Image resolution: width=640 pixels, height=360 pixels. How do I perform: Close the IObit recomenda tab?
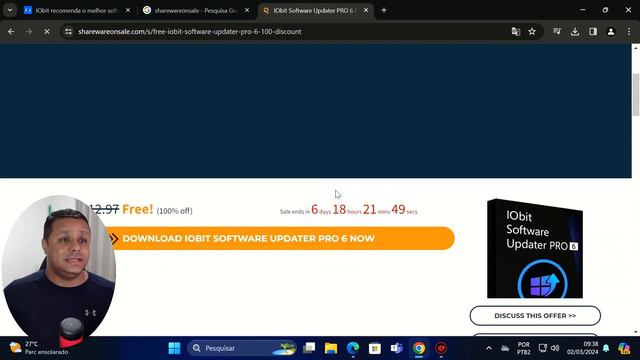click(128, 11)
